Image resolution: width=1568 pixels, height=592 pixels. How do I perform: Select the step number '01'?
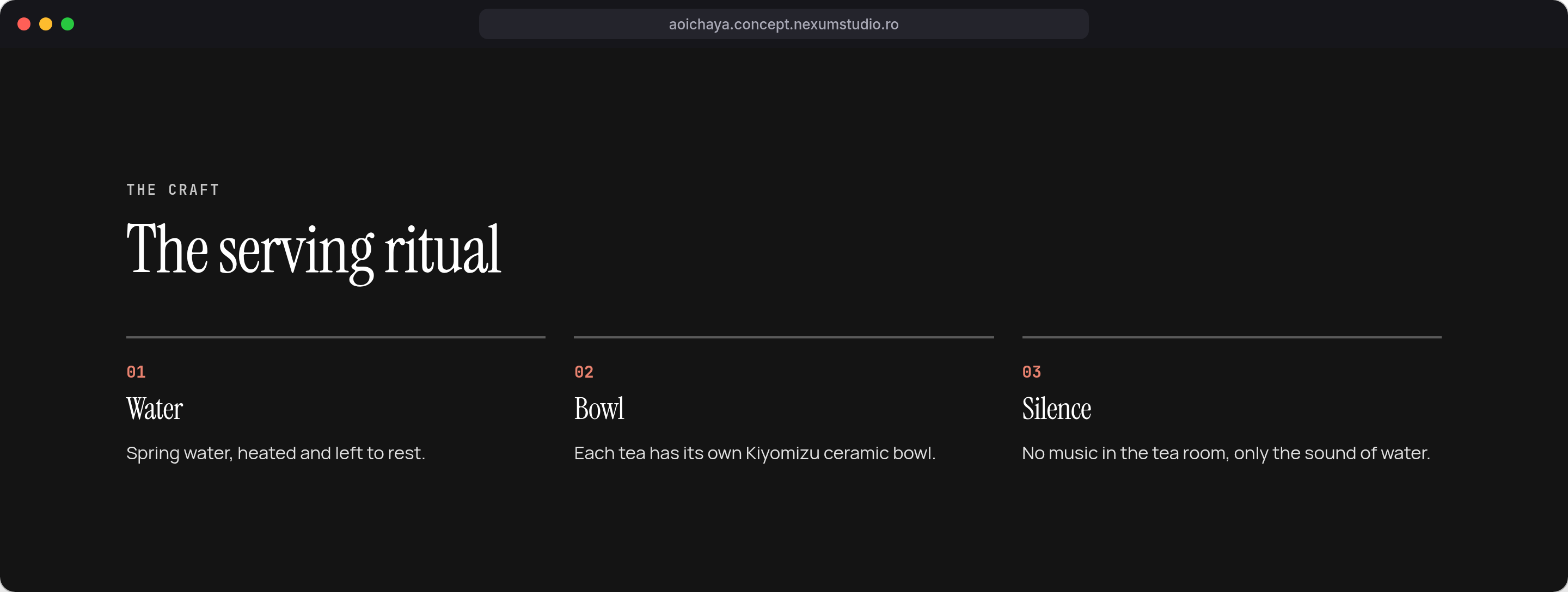[136, 372]
